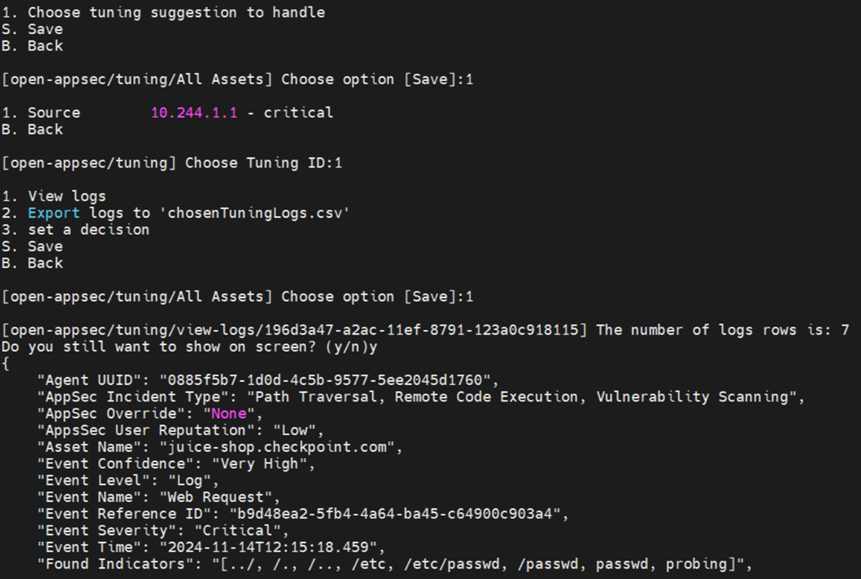Click the cyan word Export
This screenshot has width=861, height=579.
53,213
